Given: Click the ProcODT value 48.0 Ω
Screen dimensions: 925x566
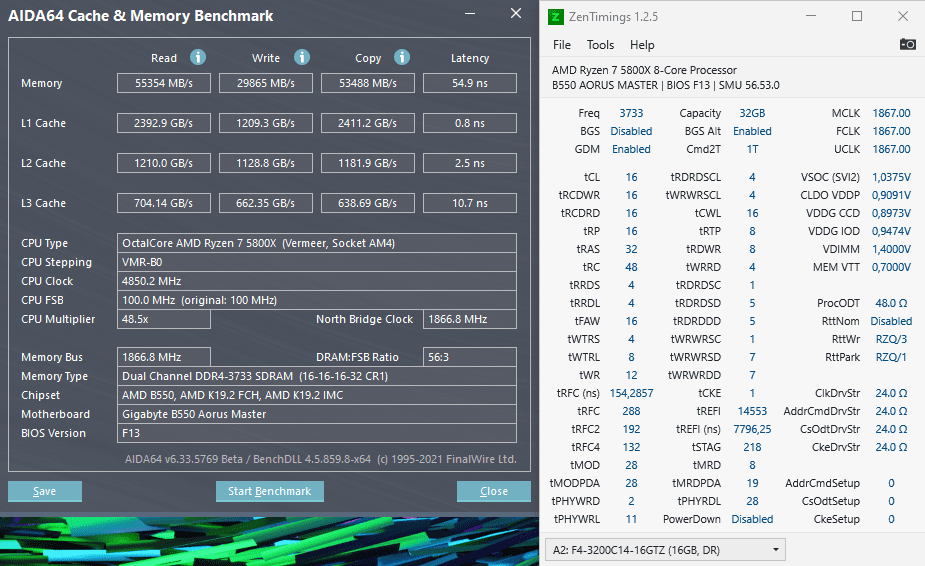Looking at the screenshot, I should coord(891,303).
